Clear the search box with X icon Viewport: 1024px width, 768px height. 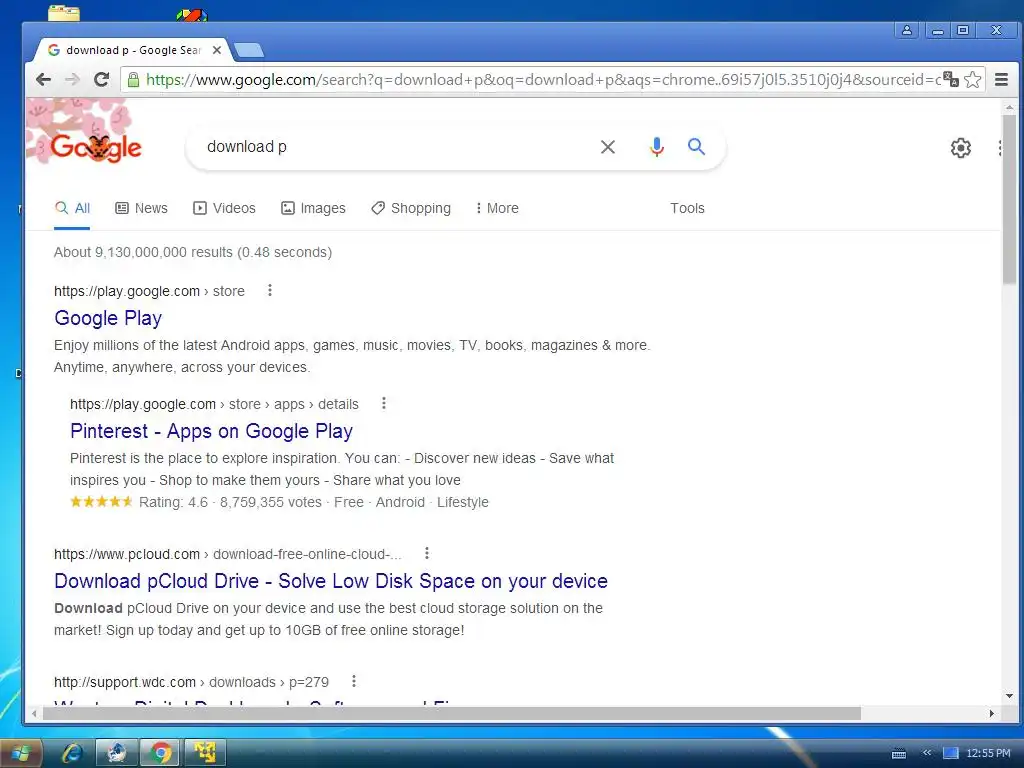pos(607,147)
